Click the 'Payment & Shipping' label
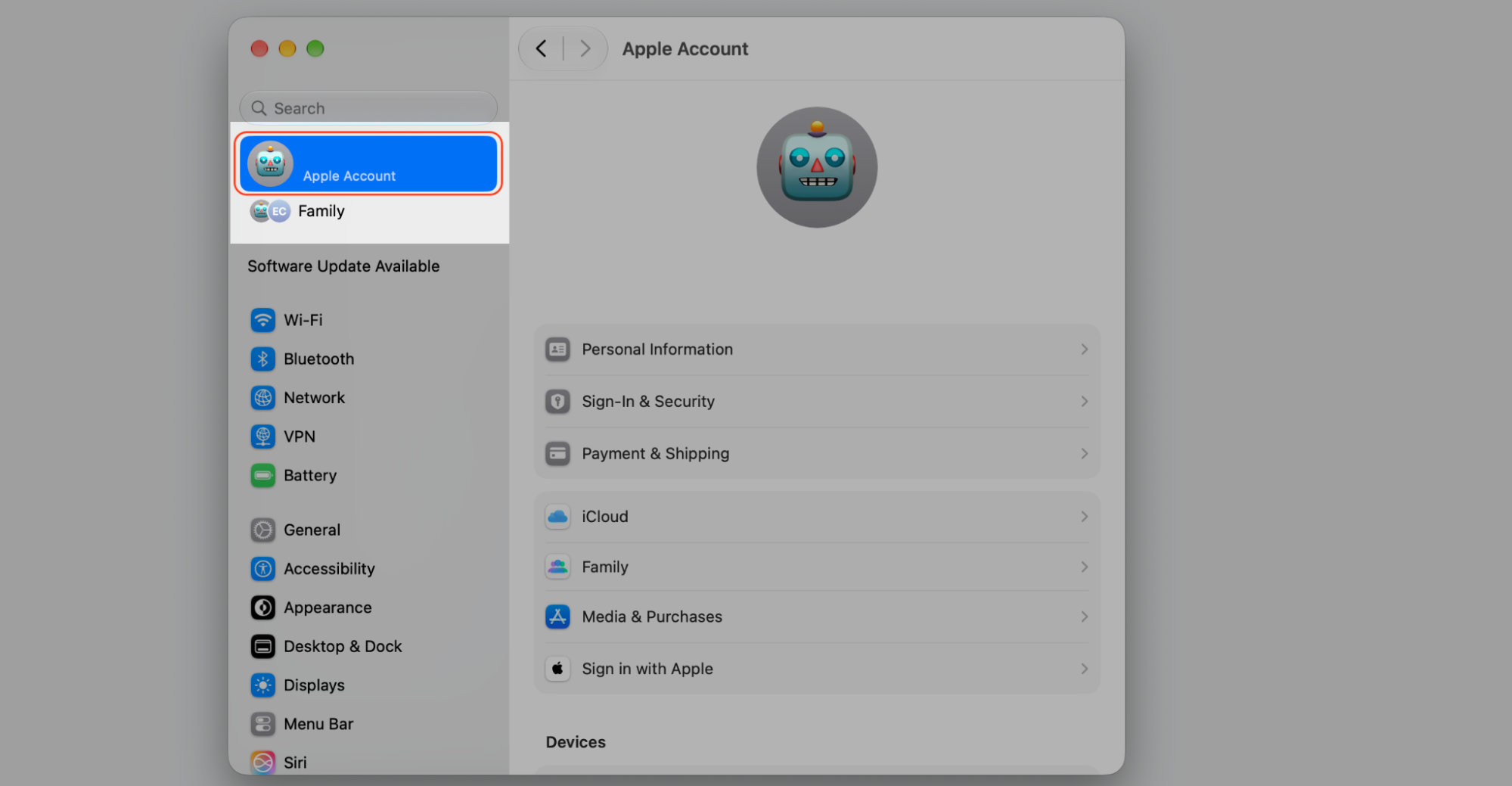The image size is (1512, 786). pos(656,454)
